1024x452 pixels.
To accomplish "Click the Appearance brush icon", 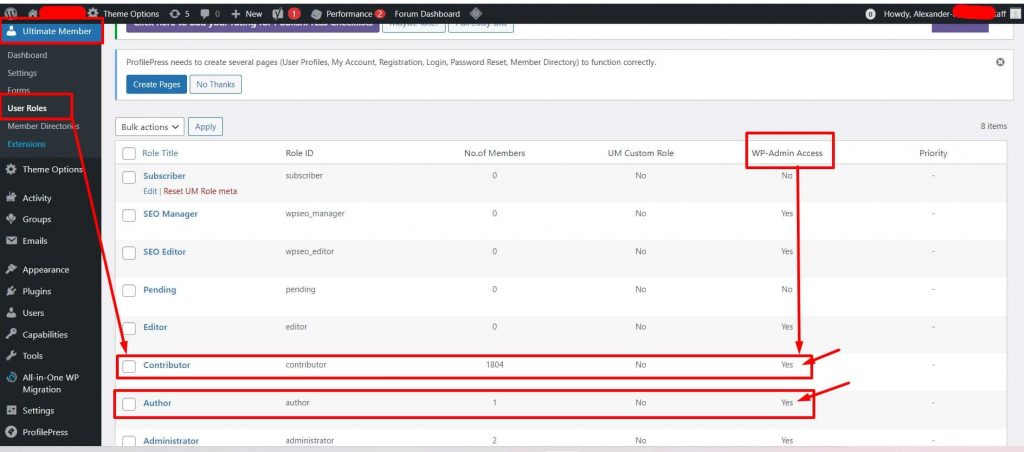I will [x=11, y=270].
